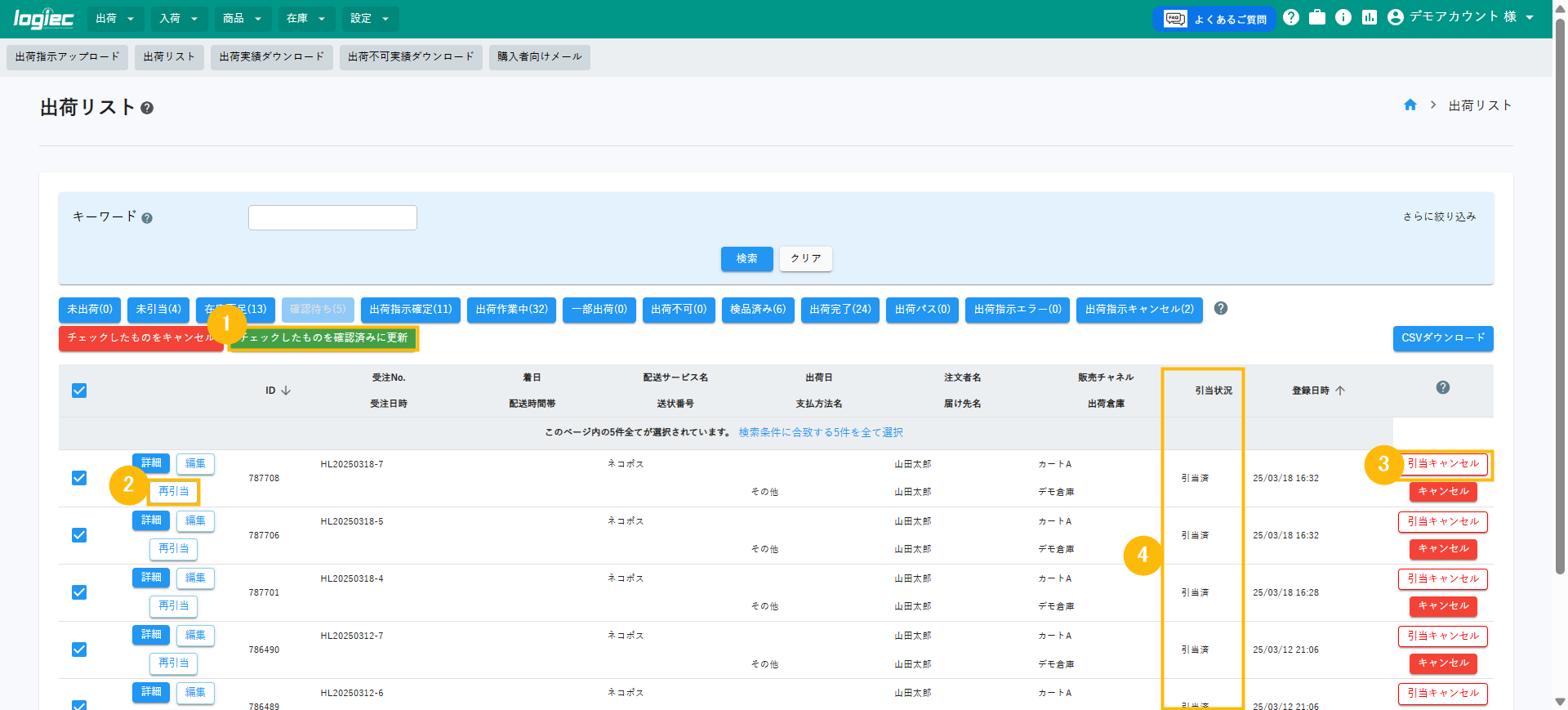This screenshot has width=1568, height=710.
Task: Expand the 在庫 dropdown menu
Action: coord(306,19)
